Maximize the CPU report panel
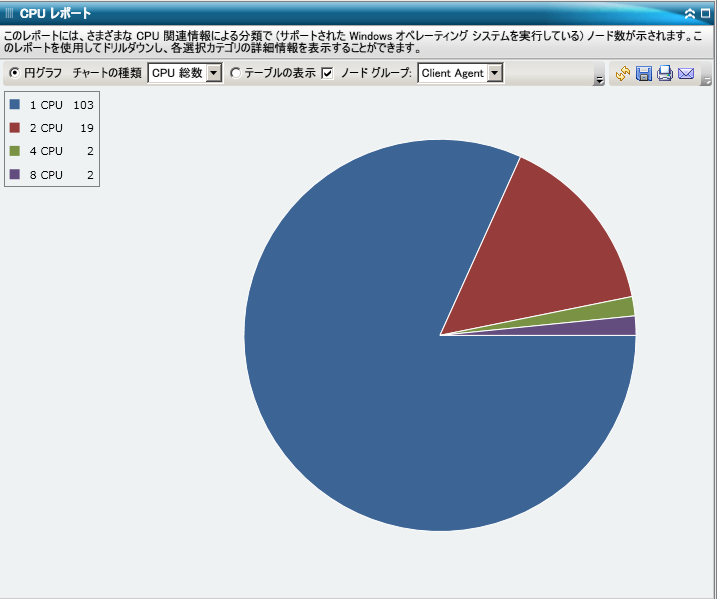Image resolution: width=717 pixels, height=599 pixels. (706, 14)
